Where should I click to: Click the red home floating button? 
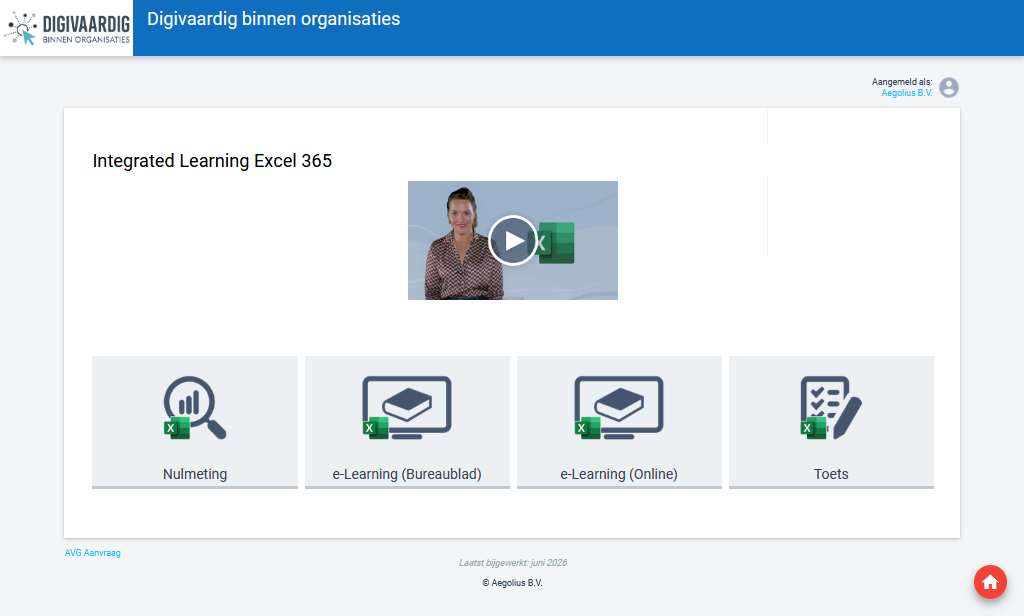point(990,582)
